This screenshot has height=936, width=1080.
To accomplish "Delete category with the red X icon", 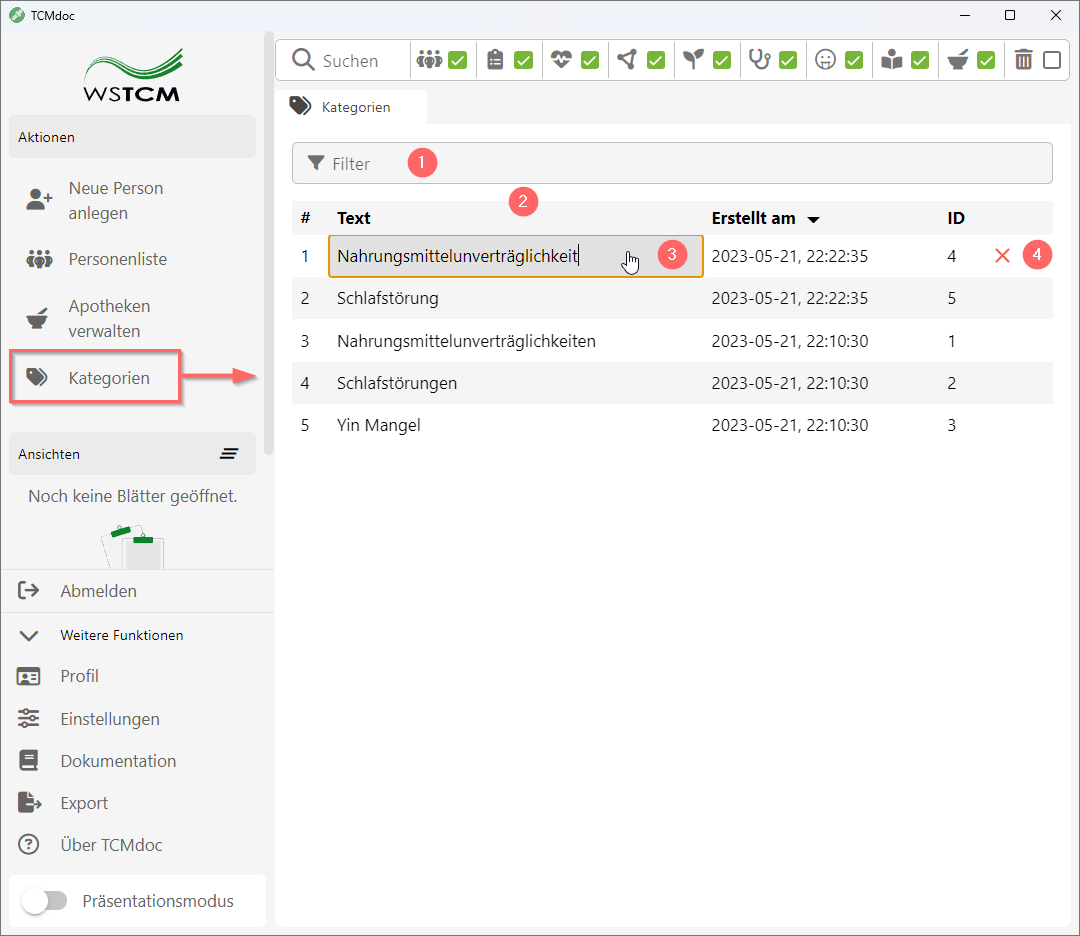I will 1002,256.
